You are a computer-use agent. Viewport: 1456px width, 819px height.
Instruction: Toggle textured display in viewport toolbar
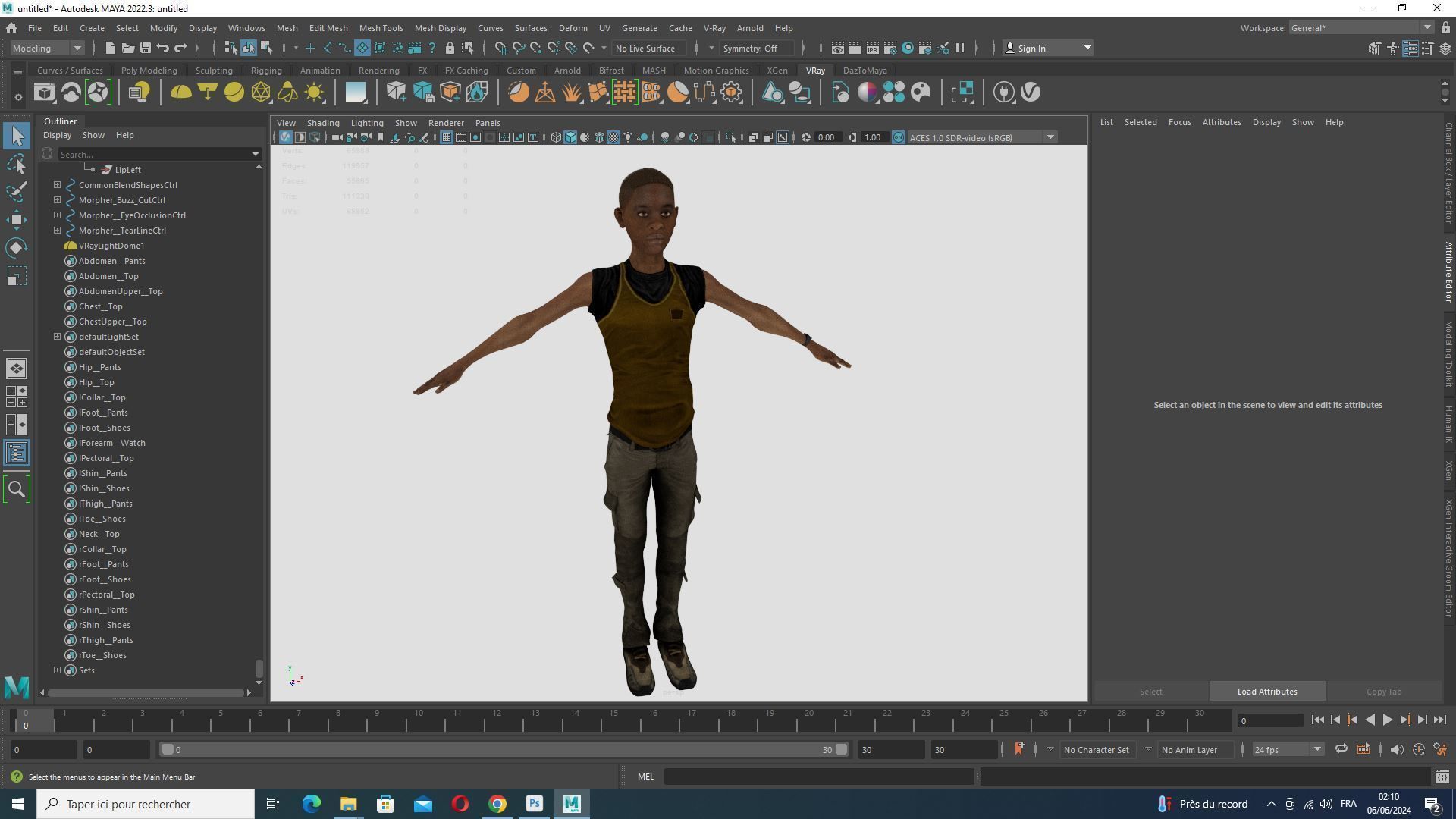click(613, 137)
